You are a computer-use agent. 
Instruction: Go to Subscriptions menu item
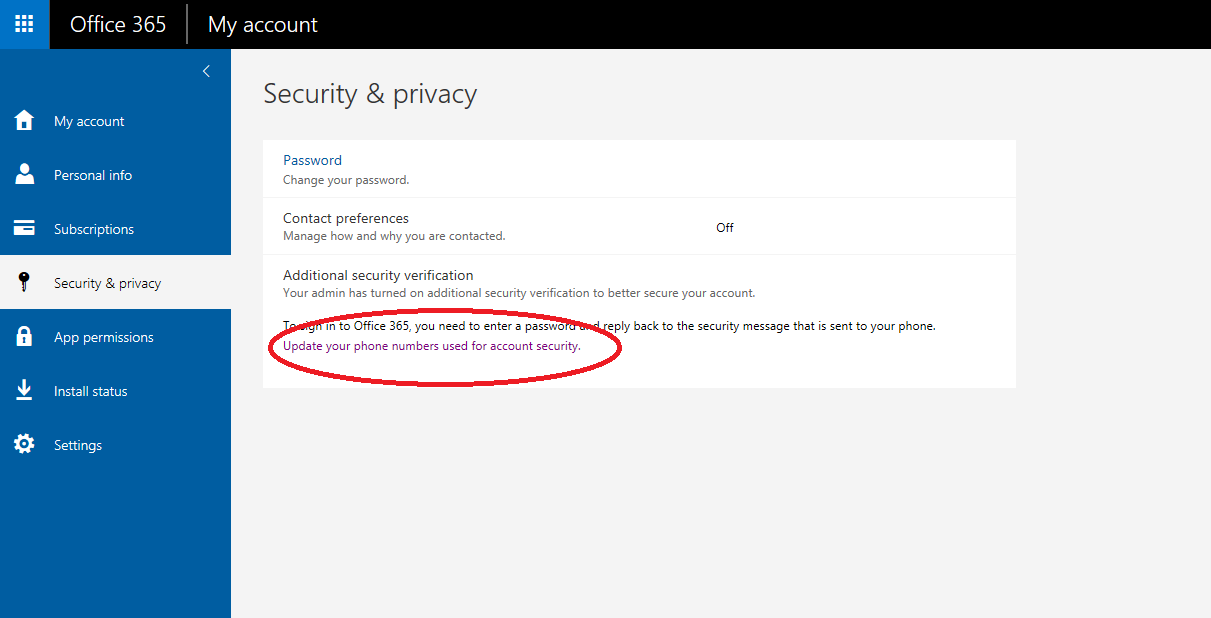click(x=94, y=229)
